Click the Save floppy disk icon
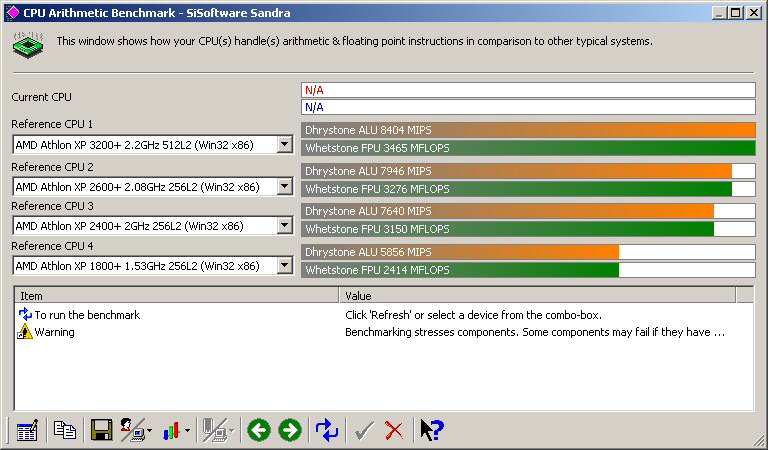 (x=101, y=430)
